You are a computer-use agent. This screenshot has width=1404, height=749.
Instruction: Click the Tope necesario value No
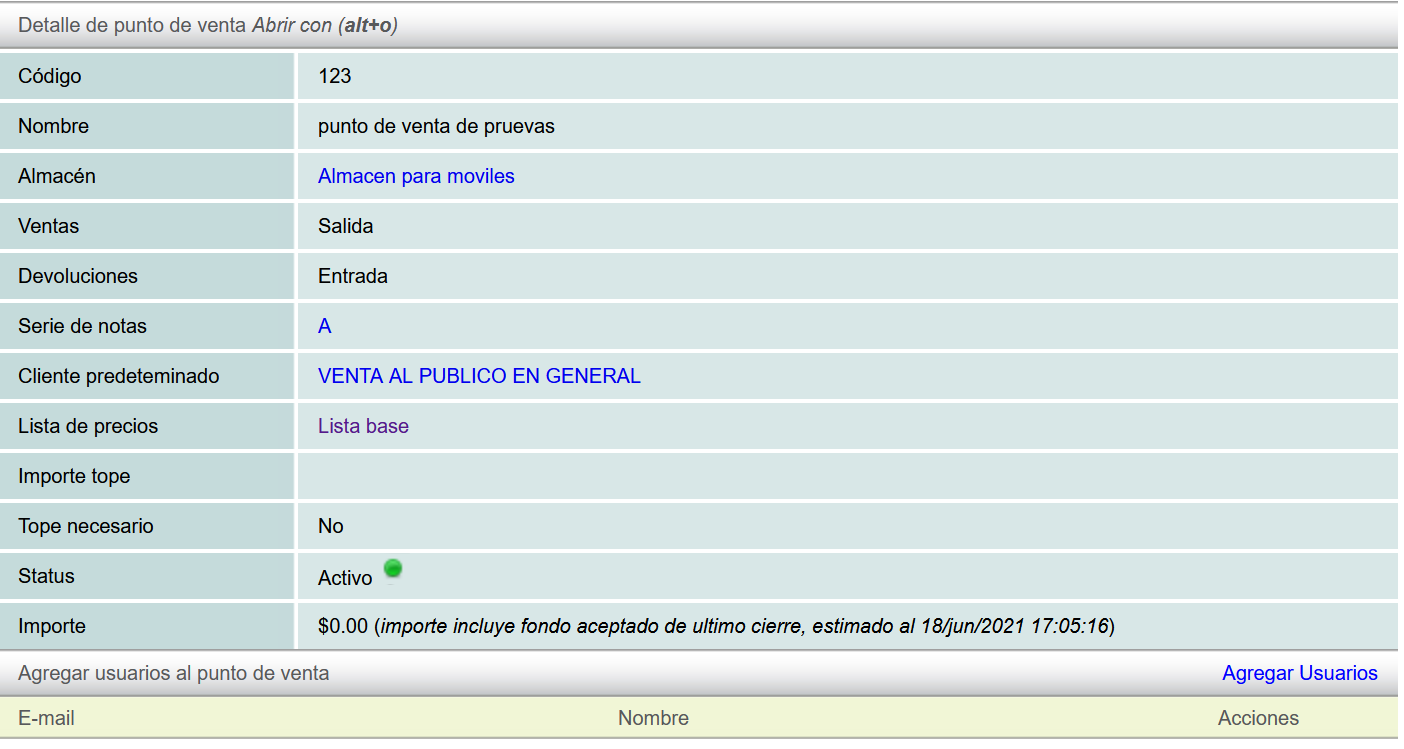point(330,526)
